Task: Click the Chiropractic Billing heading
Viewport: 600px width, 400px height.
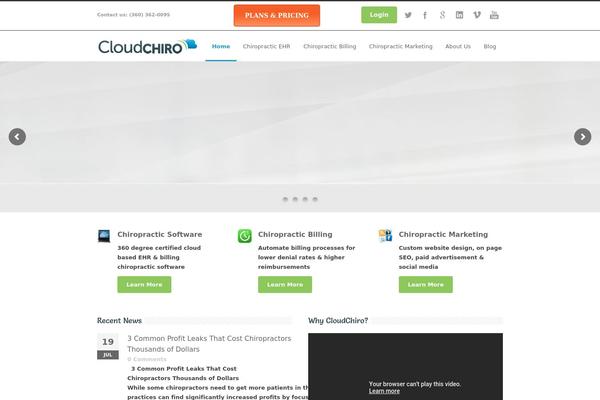Action: [295, 234]
